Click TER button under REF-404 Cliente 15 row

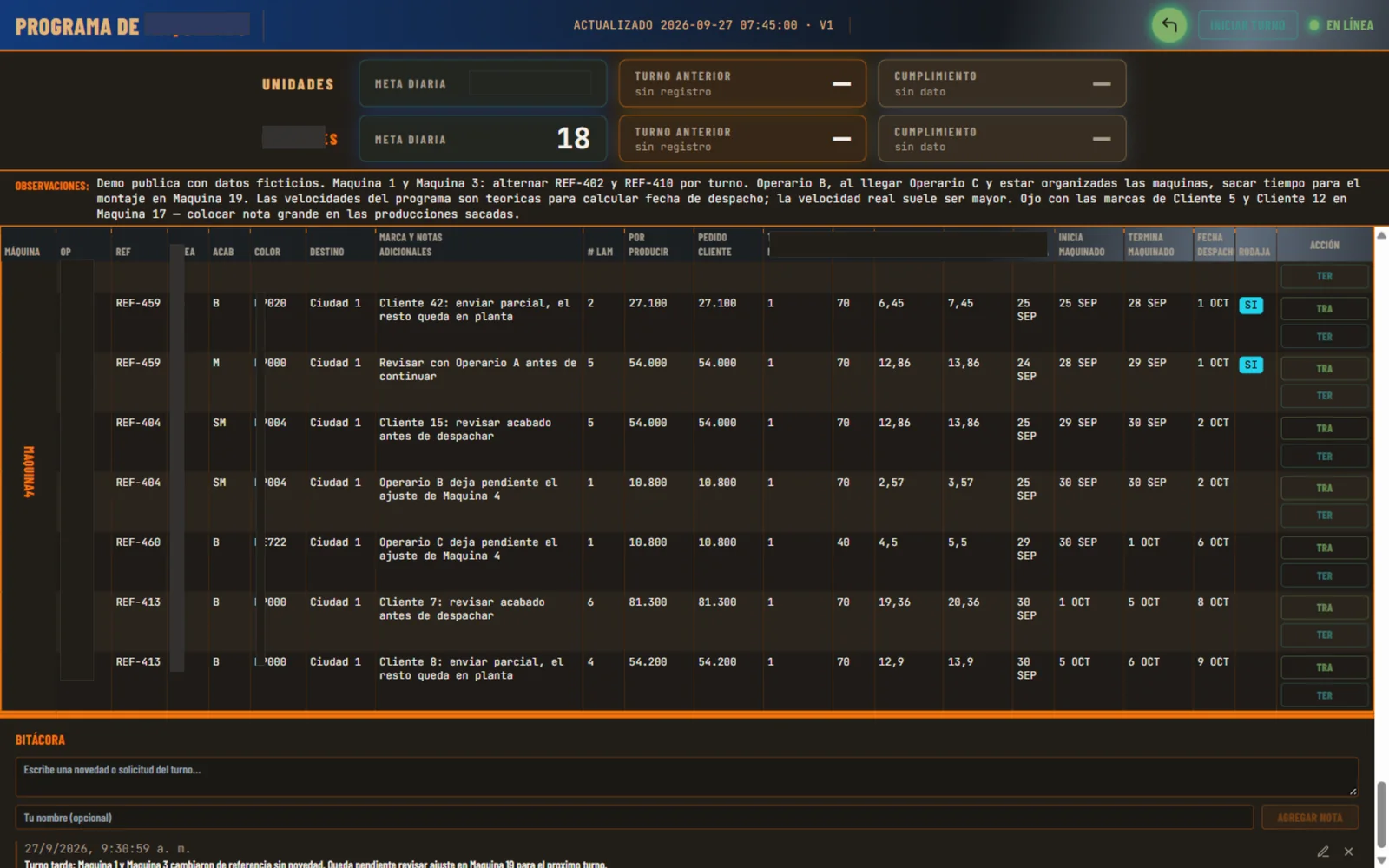coord(1324,457)
